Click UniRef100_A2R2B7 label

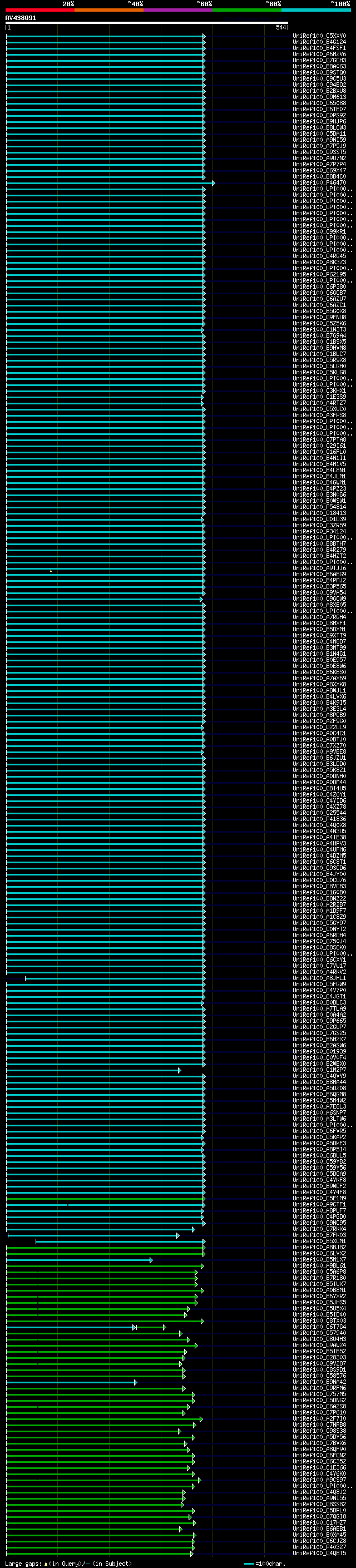(319, 904)
